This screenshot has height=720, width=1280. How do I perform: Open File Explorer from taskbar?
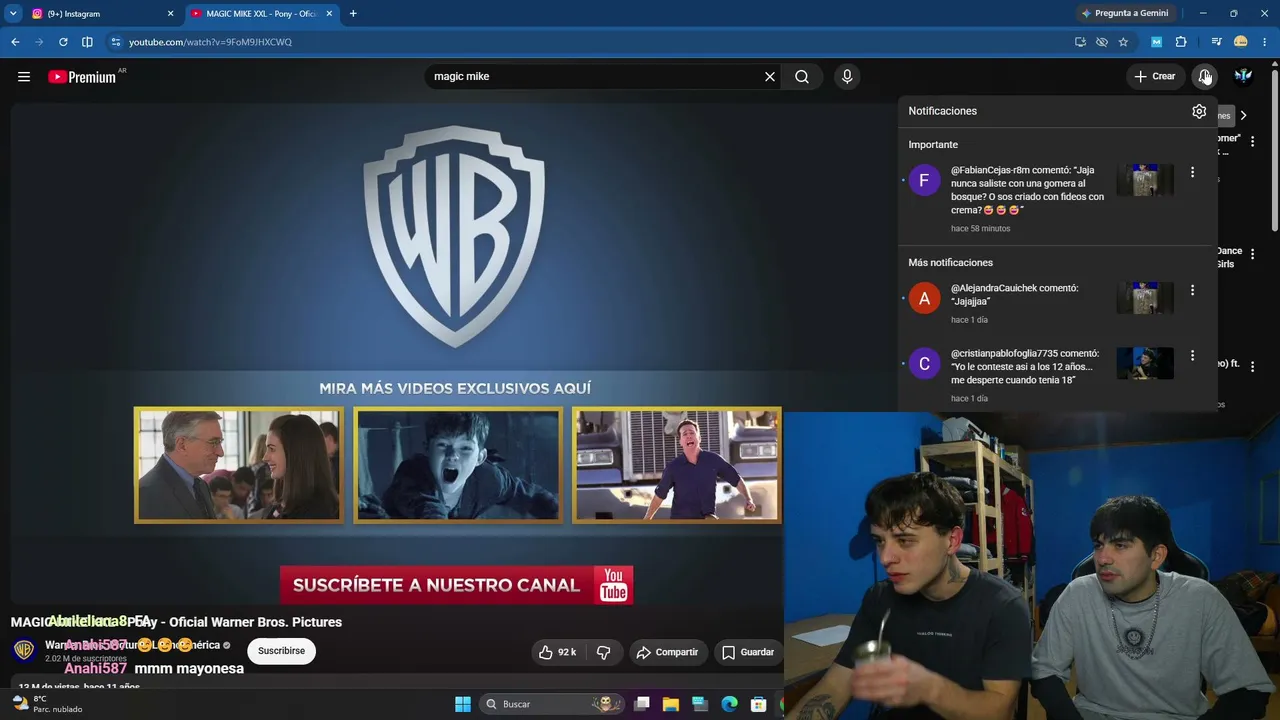point(671,704)
